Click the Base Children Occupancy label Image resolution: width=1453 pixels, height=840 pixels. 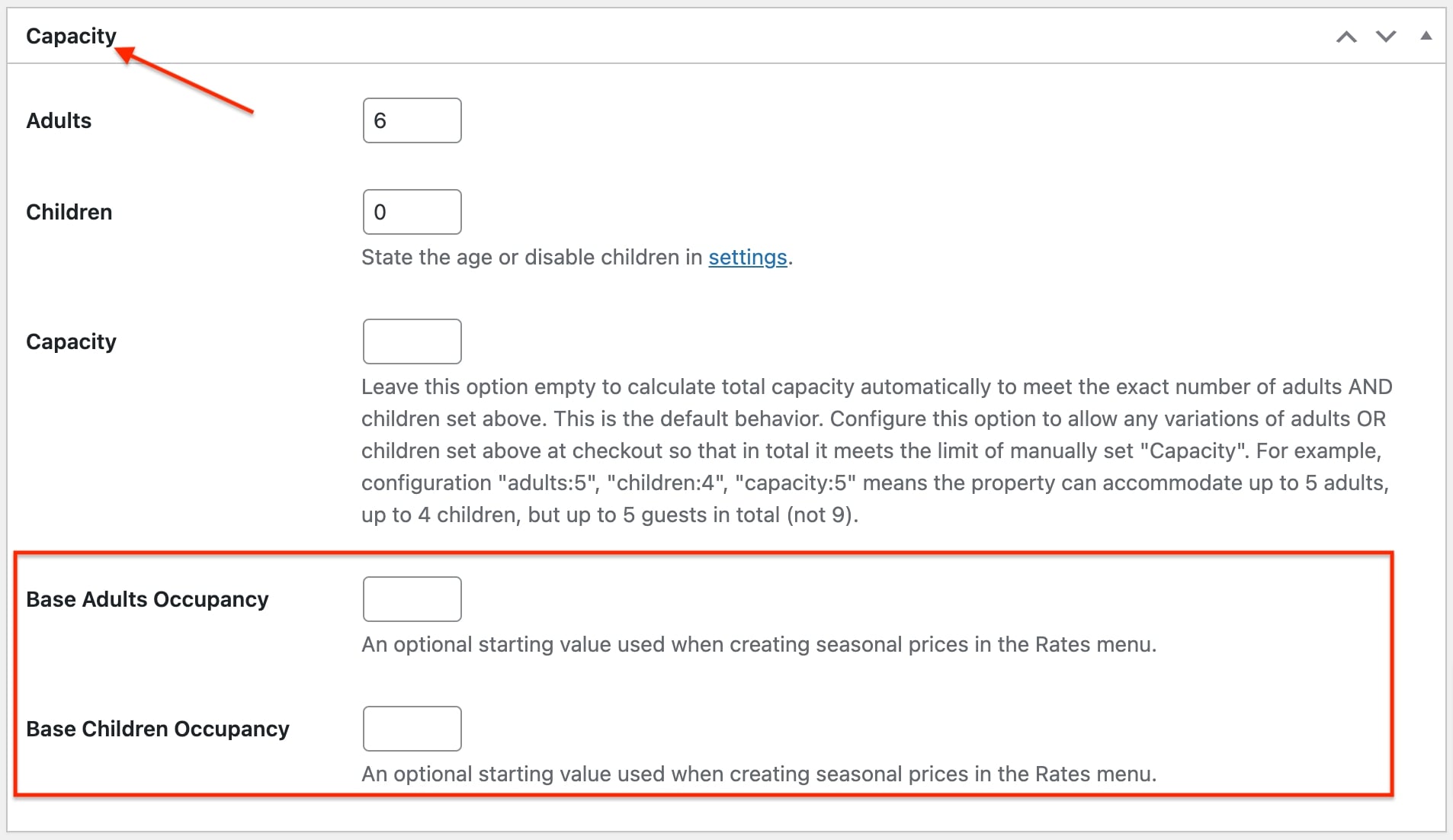click(158, 729)
